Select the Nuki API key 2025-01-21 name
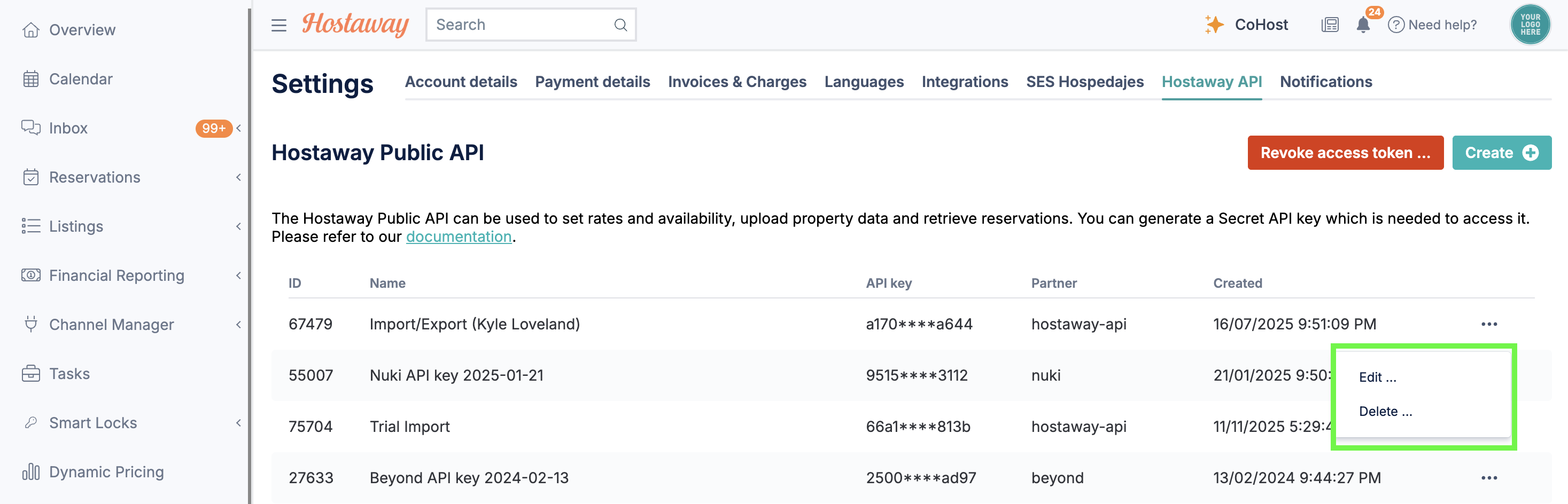Screen dimensions: 1568x504 pyautogui.click(x=456, y=375)
